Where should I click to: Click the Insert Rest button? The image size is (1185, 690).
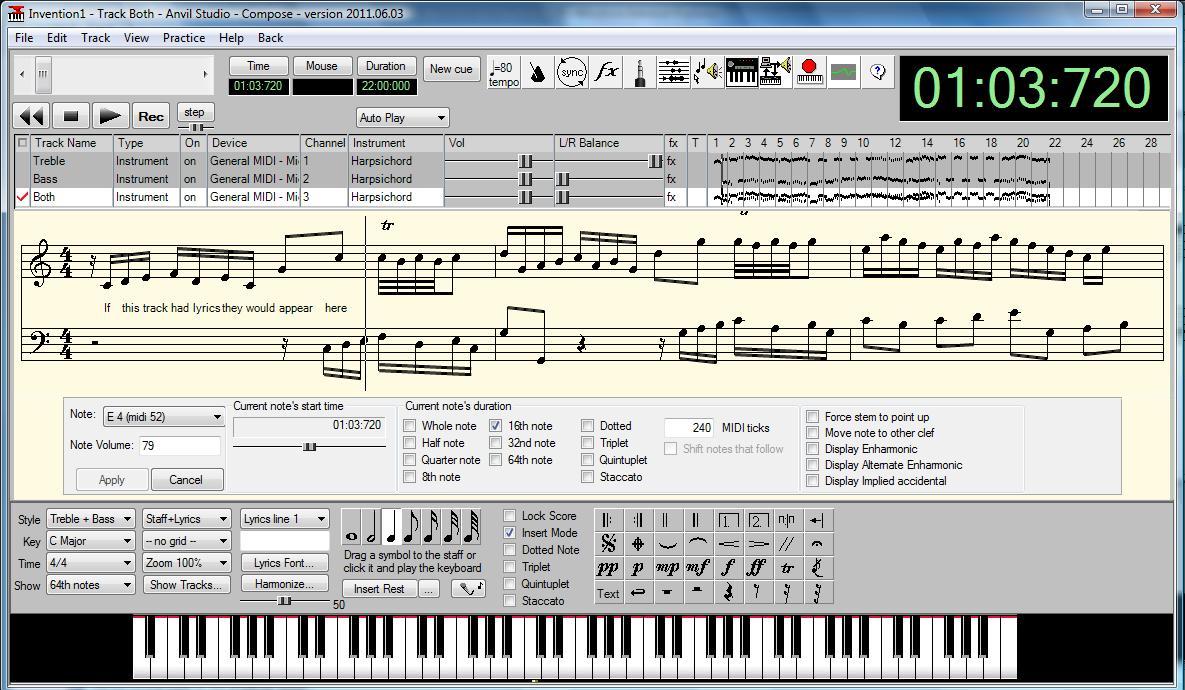click(x=379, y=589)
